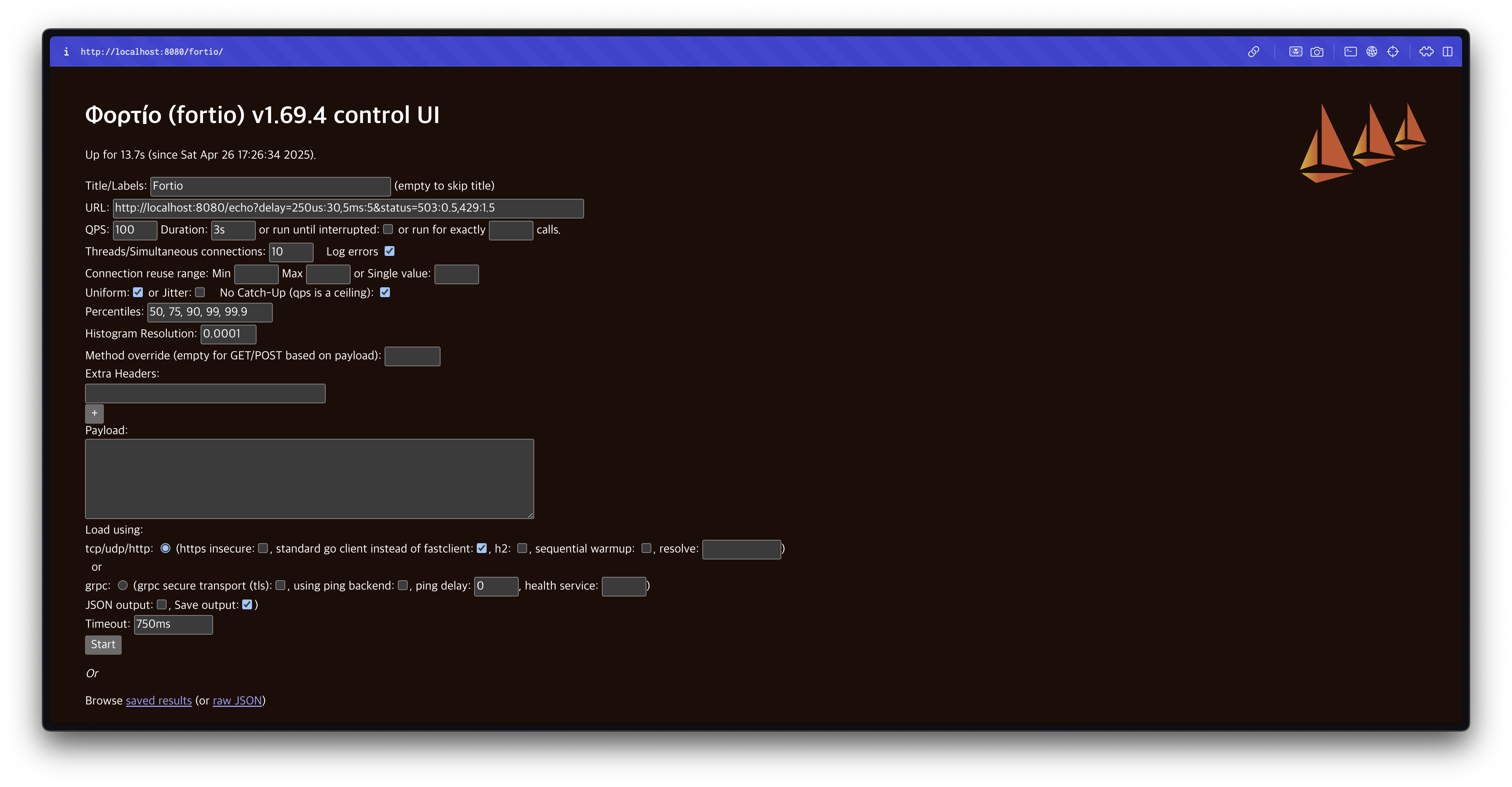Click the Fortio sailboats logo
Screen dimensions: 1512x787
tap(1363, 143)
